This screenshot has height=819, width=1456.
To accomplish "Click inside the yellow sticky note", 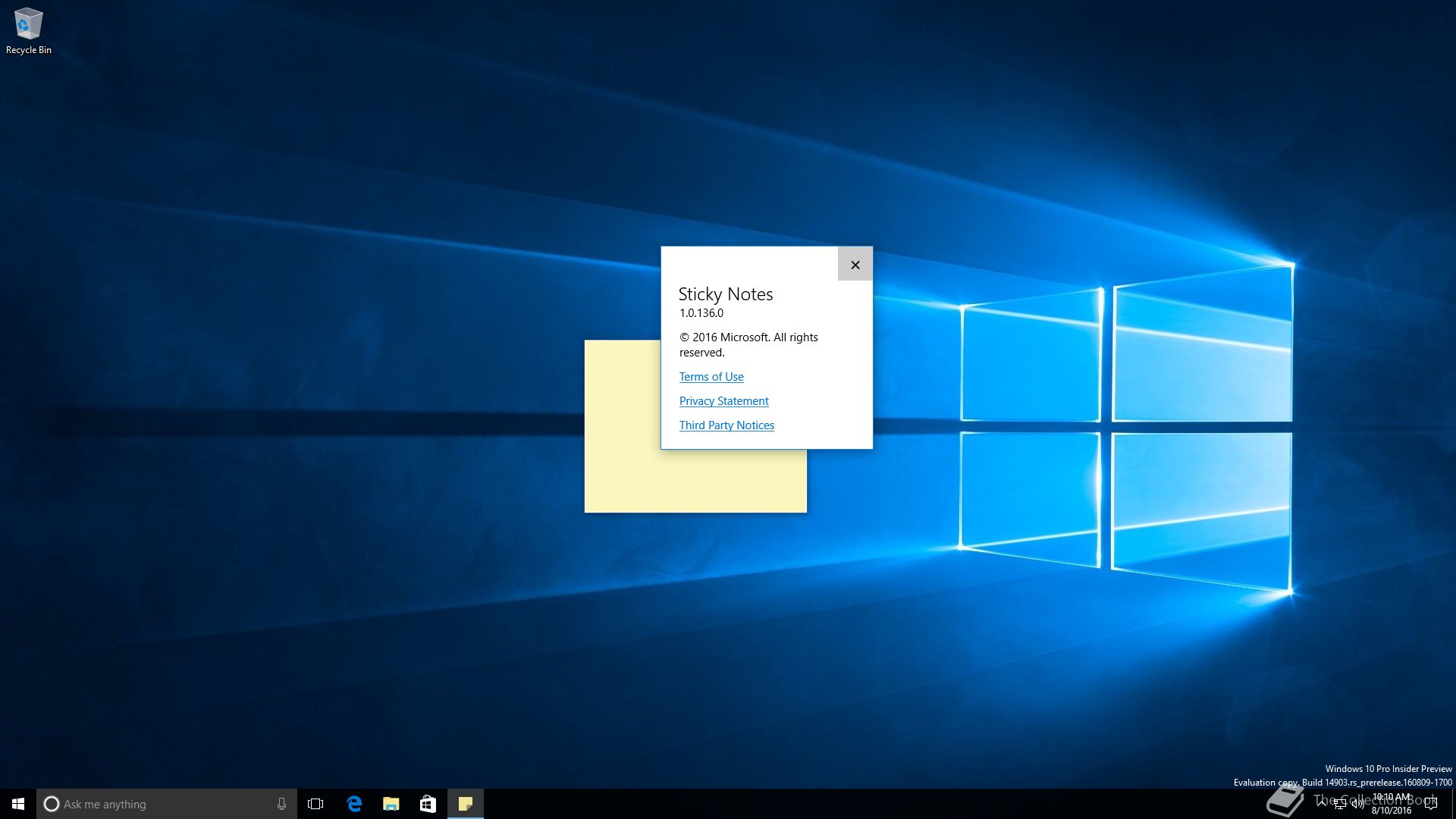I will click(695, 479).
